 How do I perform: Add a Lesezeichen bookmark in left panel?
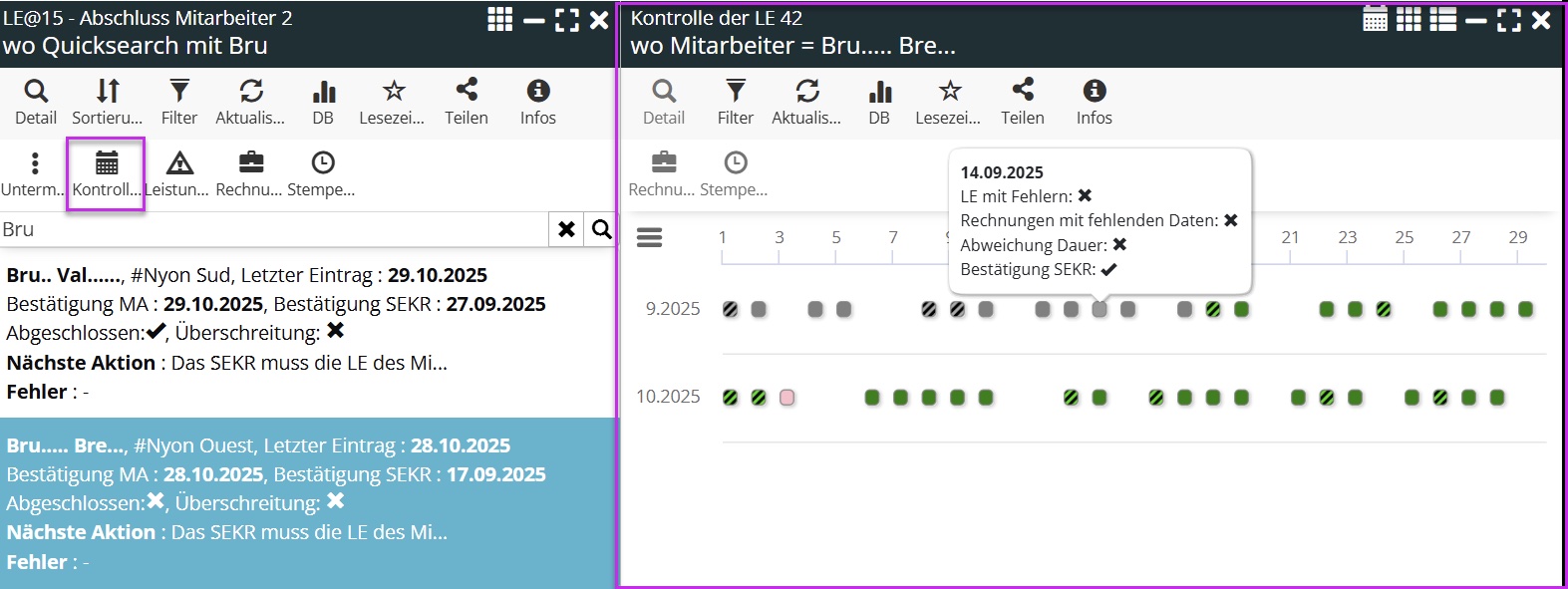pyautogui.click(x=392, y=102)
